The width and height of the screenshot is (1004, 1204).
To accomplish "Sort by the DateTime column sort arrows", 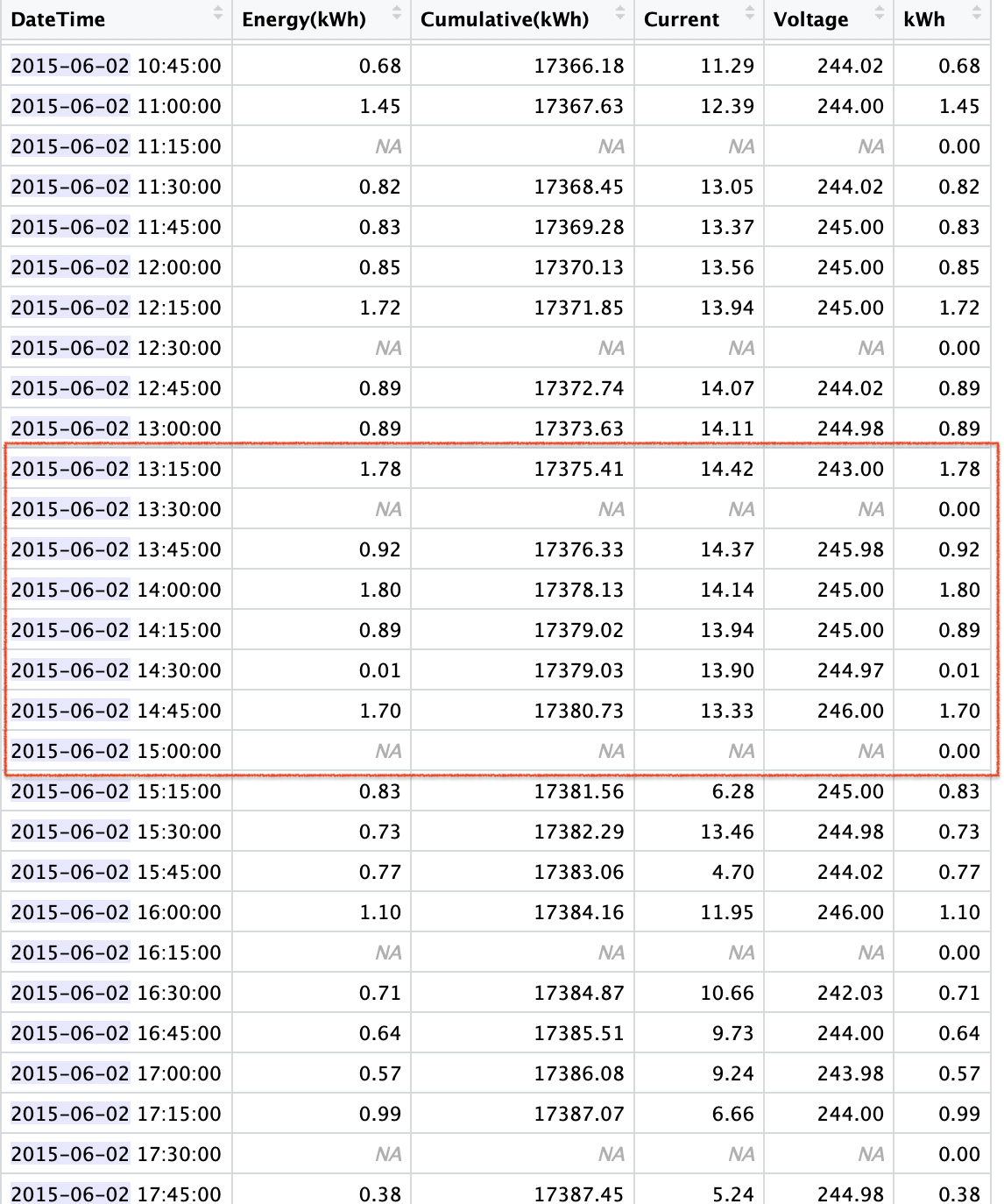I will 218,12.
